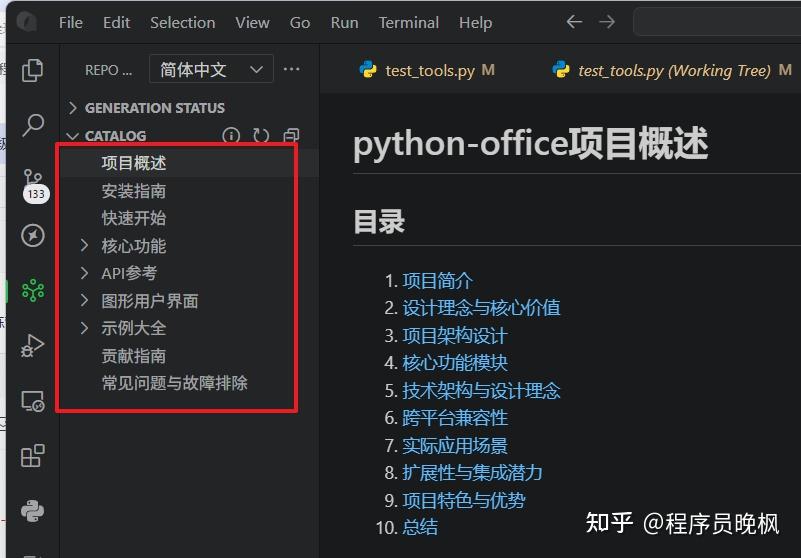The width and height of the screenshot is (801, 558).
Task: Follow the 实际应用场景 link
Action: pyautogui.click(x=455, y=445)
